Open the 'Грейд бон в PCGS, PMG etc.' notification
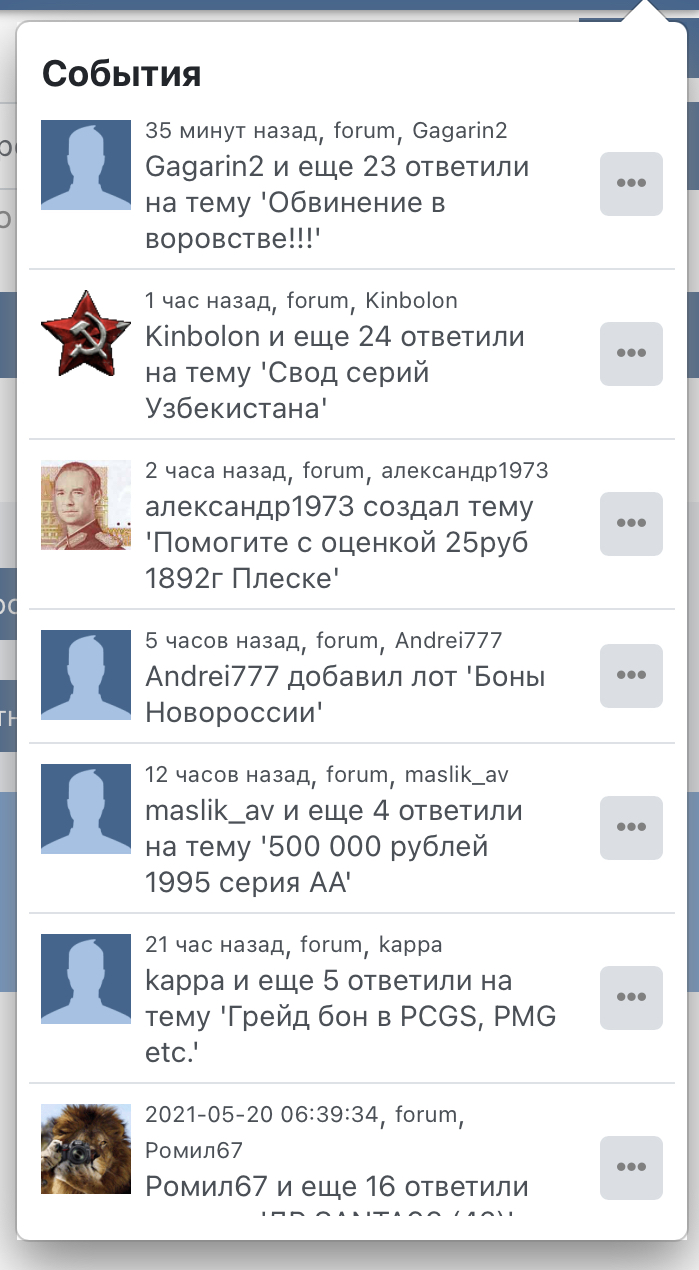The image size is (699, 1270). click(351, 1017)
